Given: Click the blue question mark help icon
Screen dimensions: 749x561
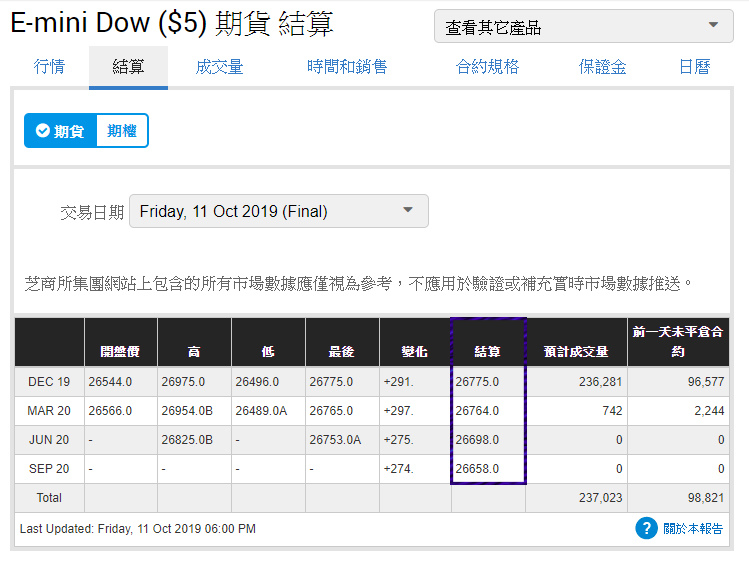Looking at the screenshot, I should point(646,528).
